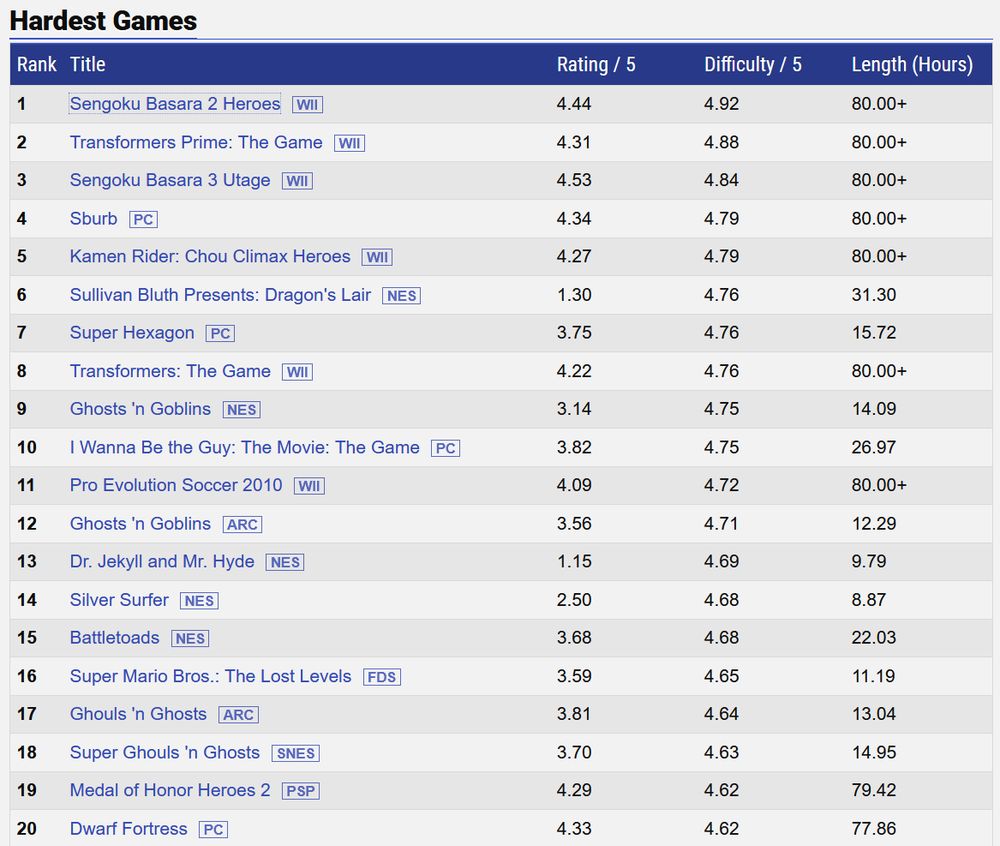Open the Battletoads link
1000x846 pixels.
click(114, 638)
